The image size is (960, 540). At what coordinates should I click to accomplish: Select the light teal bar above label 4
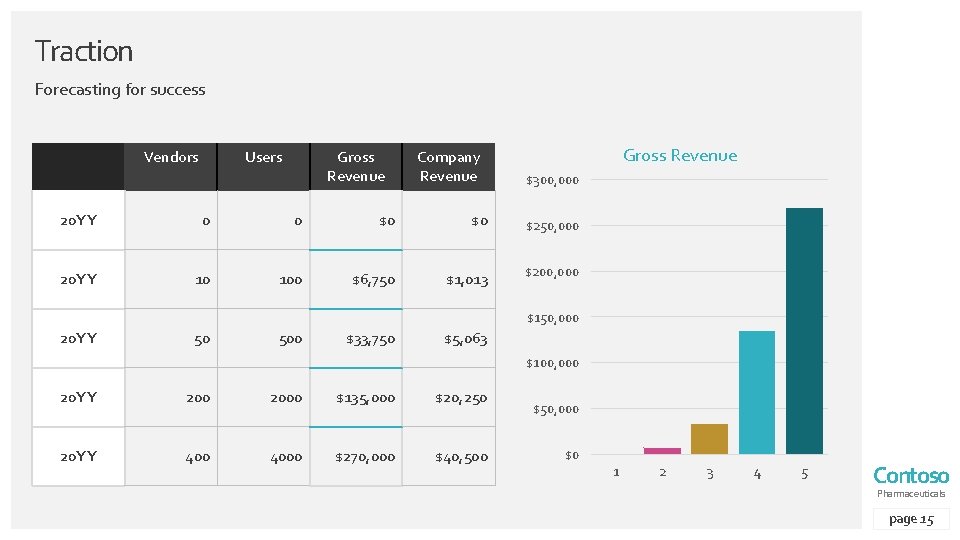pyautogui.click(x=757, y=392)
